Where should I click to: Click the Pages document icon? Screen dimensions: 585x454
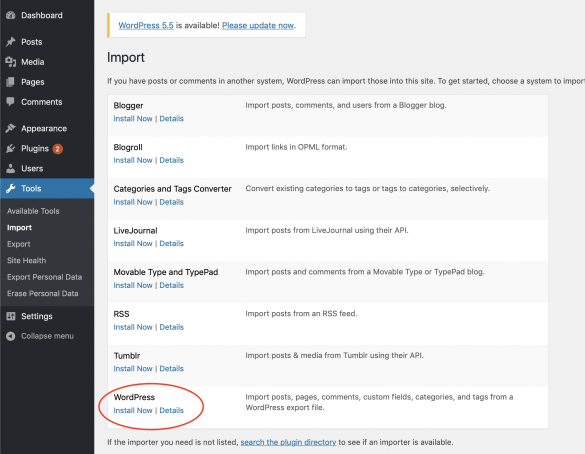point(11,82)
